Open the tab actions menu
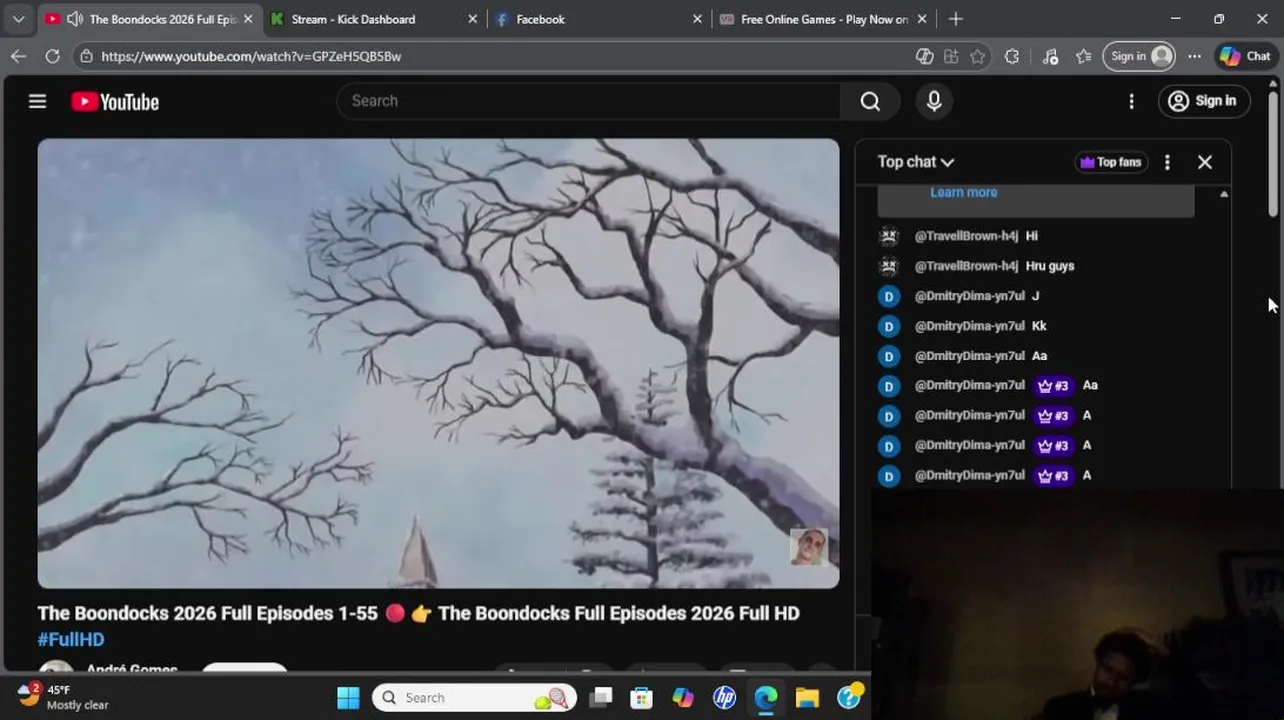 tap(18, 19)
